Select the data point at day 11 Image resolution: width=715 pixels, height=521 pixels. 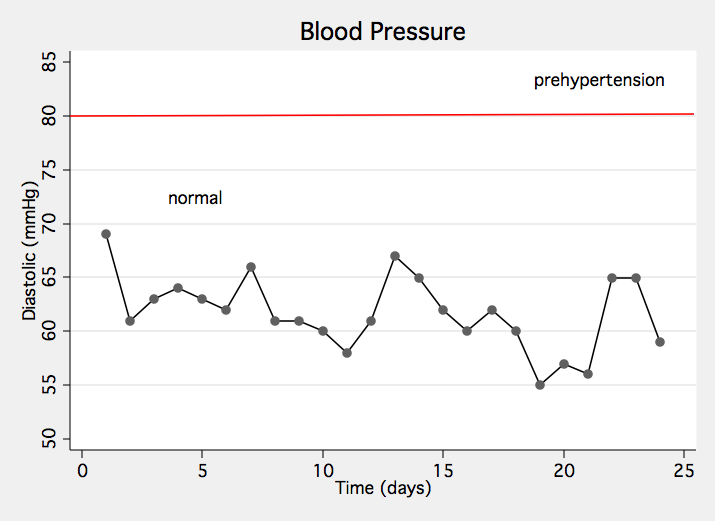tap(347, 353)
